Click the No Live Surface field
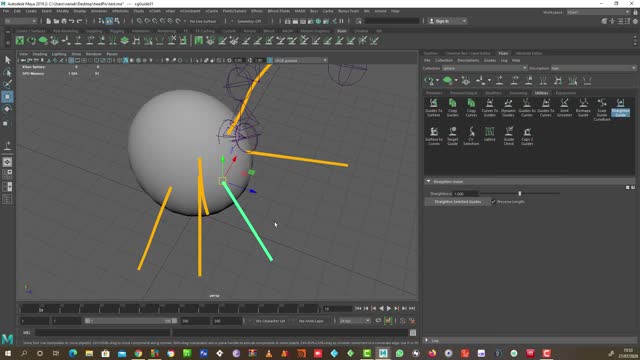 click(203, 21)
